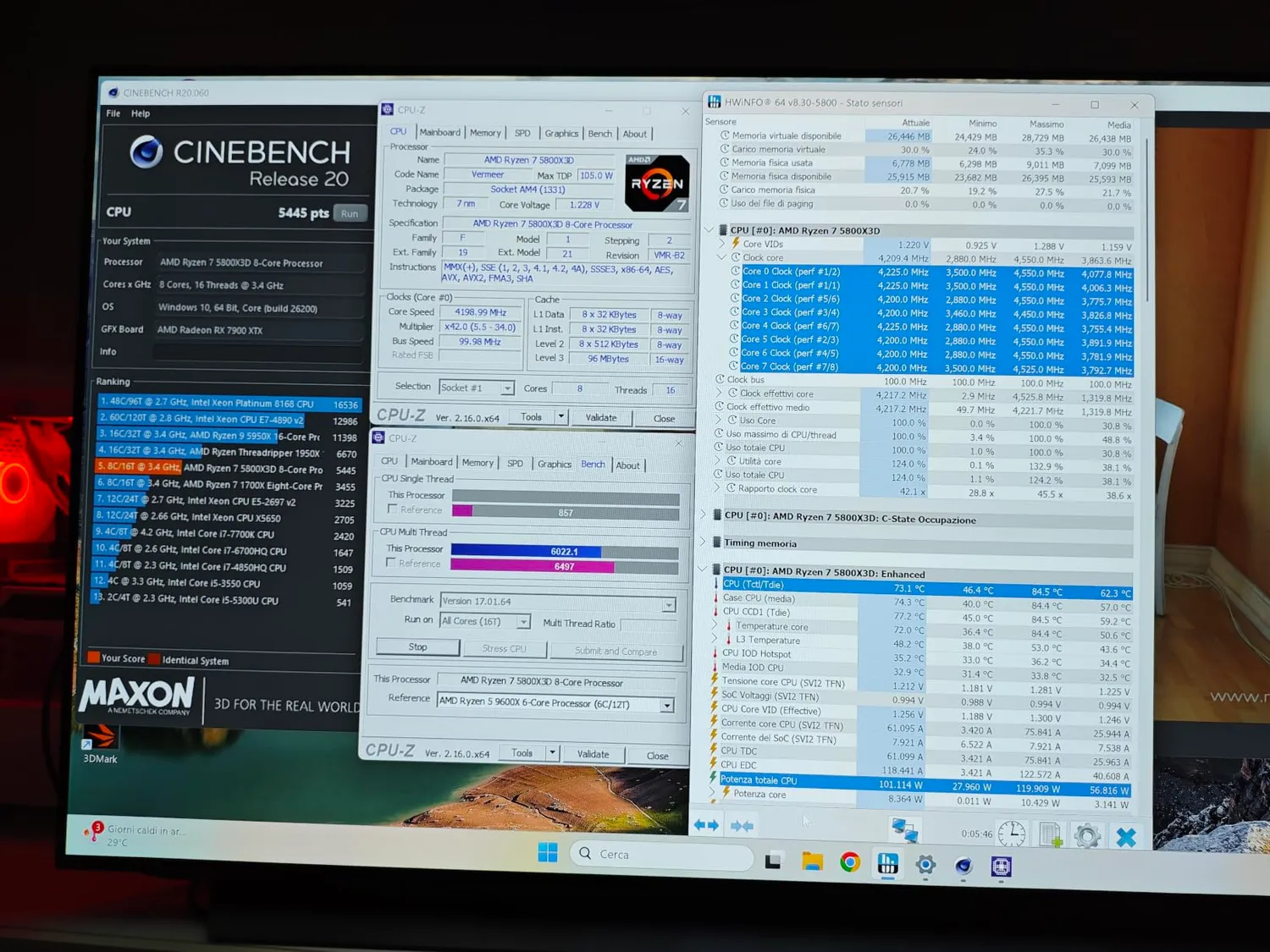Stop the CPU-Z benchmark
This screenshot has width=1270, height=952.
pos(418,647)
